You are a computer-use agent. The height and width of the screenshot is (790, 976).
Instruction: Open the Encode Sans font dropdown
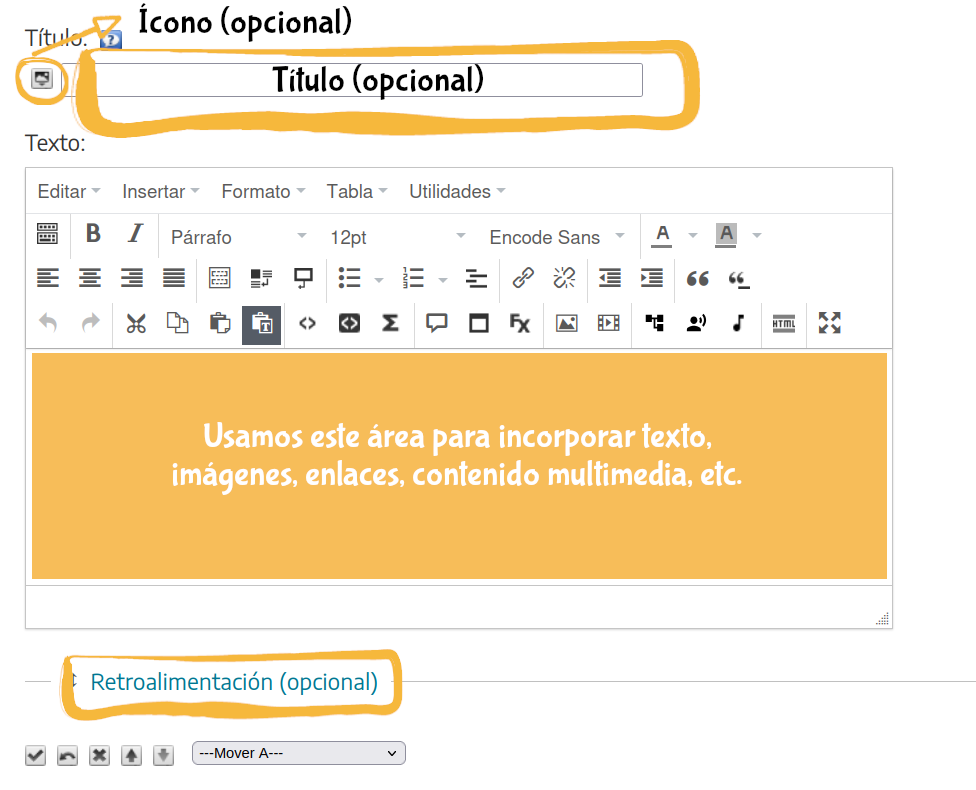(556, 237)
